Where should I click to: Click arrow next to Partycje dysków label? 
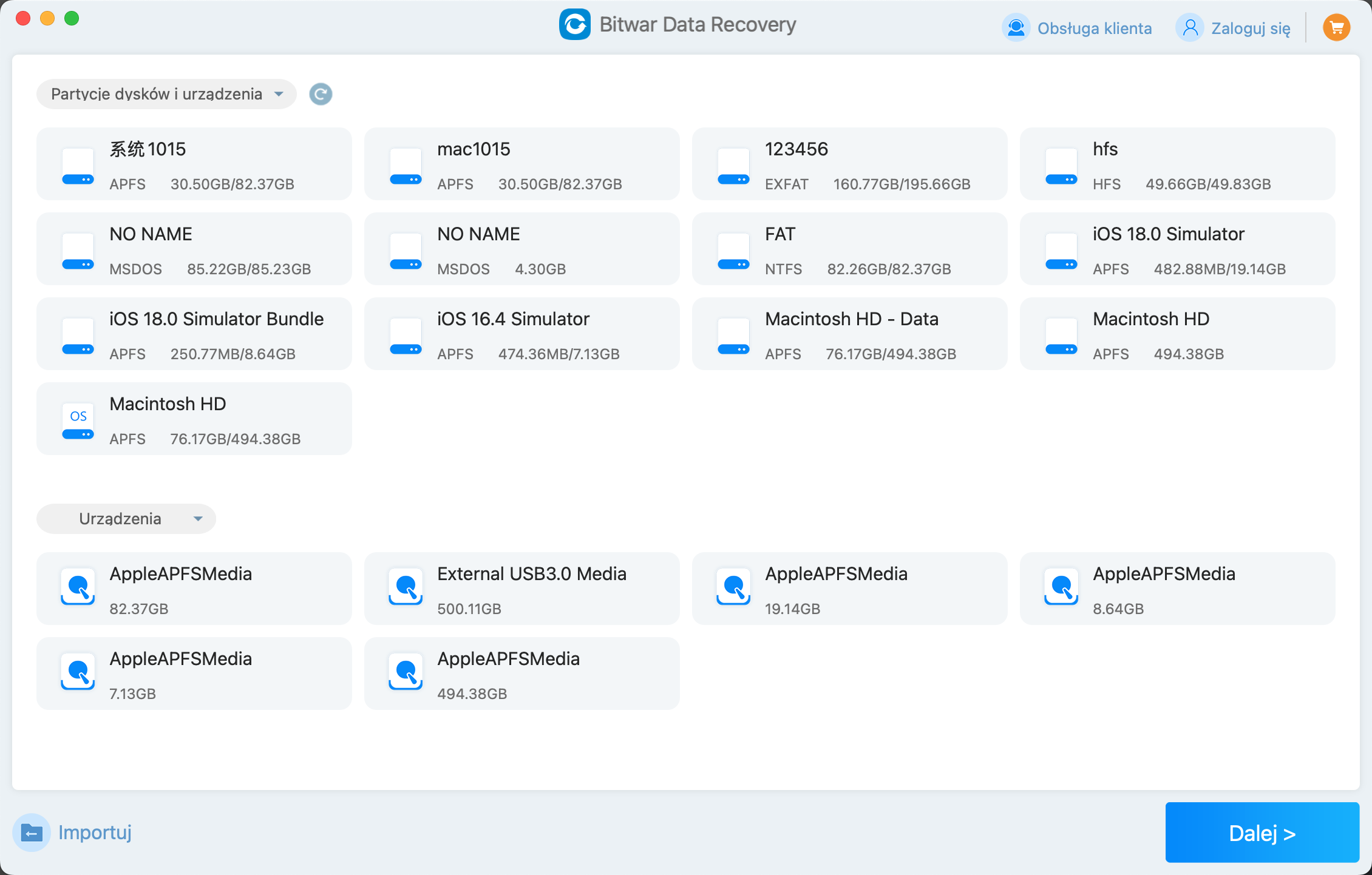point(279,94)
